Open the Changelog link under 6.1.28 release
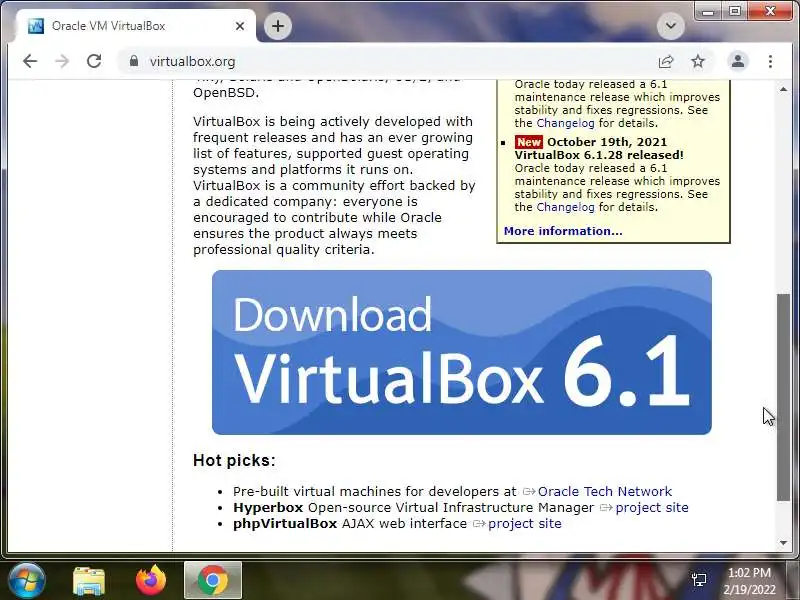This screenshot has width=800, height=600. (565, 207)
